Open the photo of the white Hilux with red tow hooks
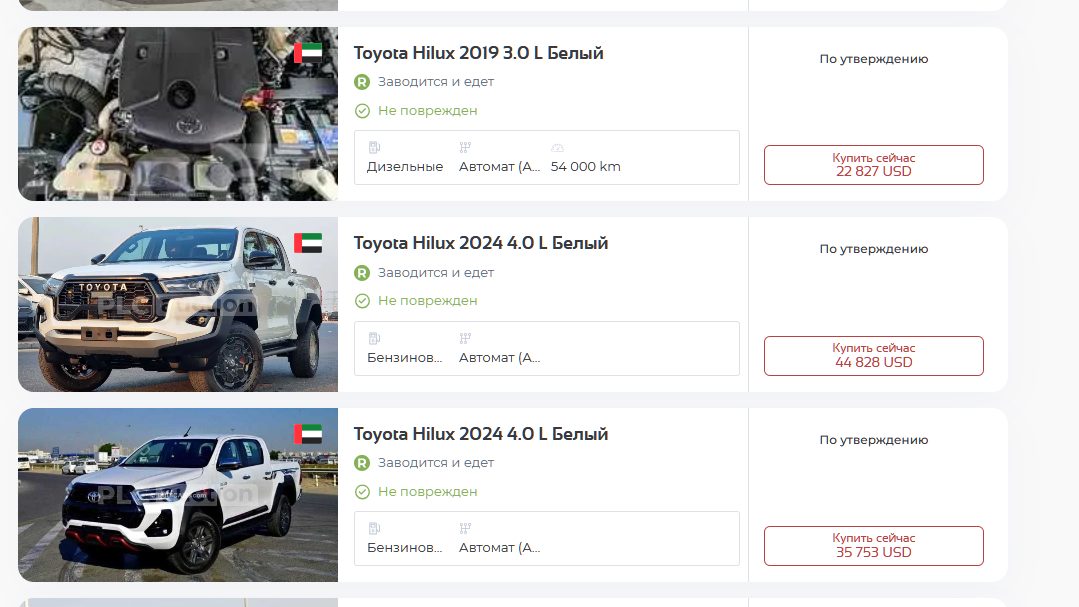This screenshot has width=1079, height=607. coord(178,495)
